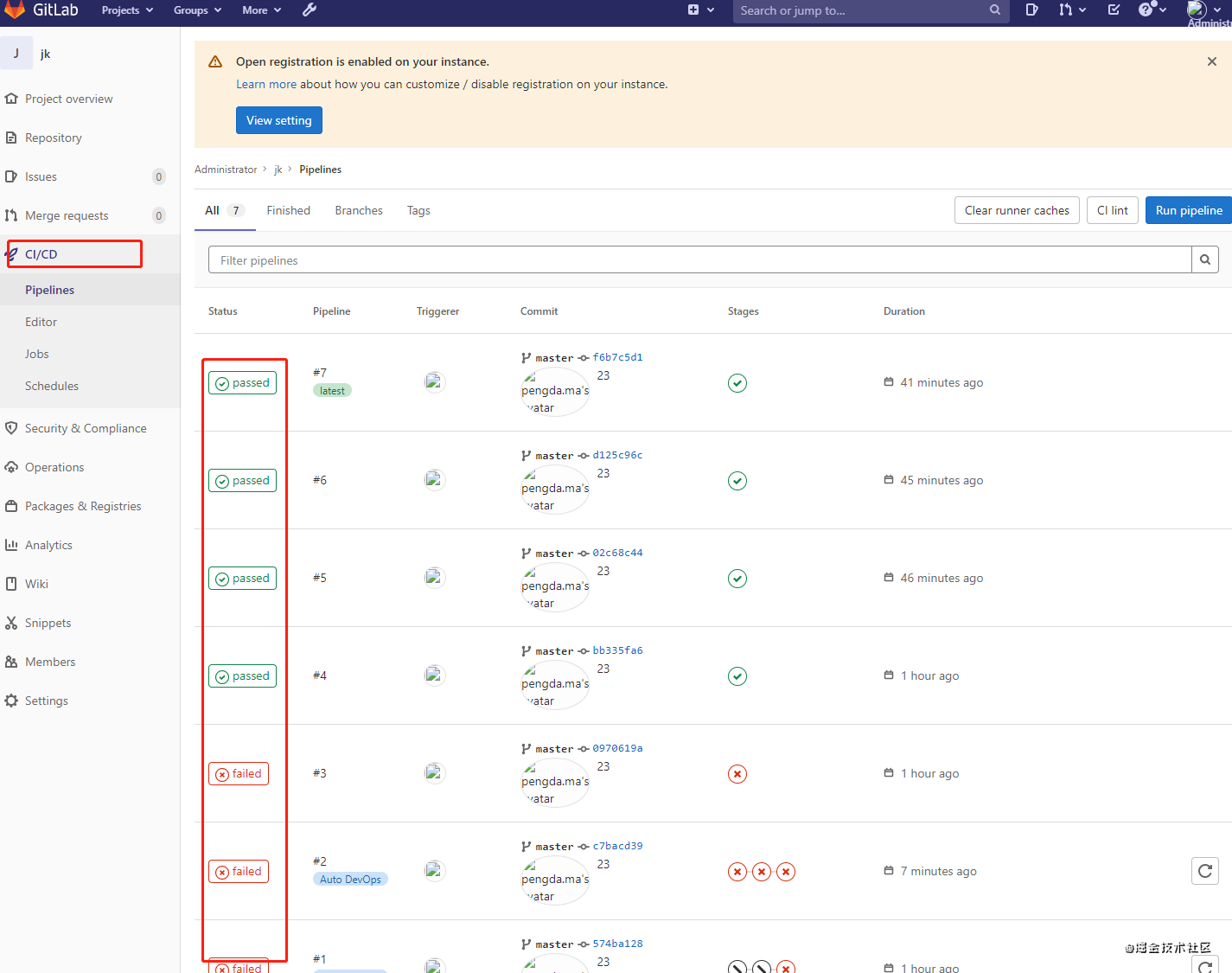Click the failed stage icon for pipeline #3
The height and width of the screenshot is (973, 1232).
(x=737, y=774)
